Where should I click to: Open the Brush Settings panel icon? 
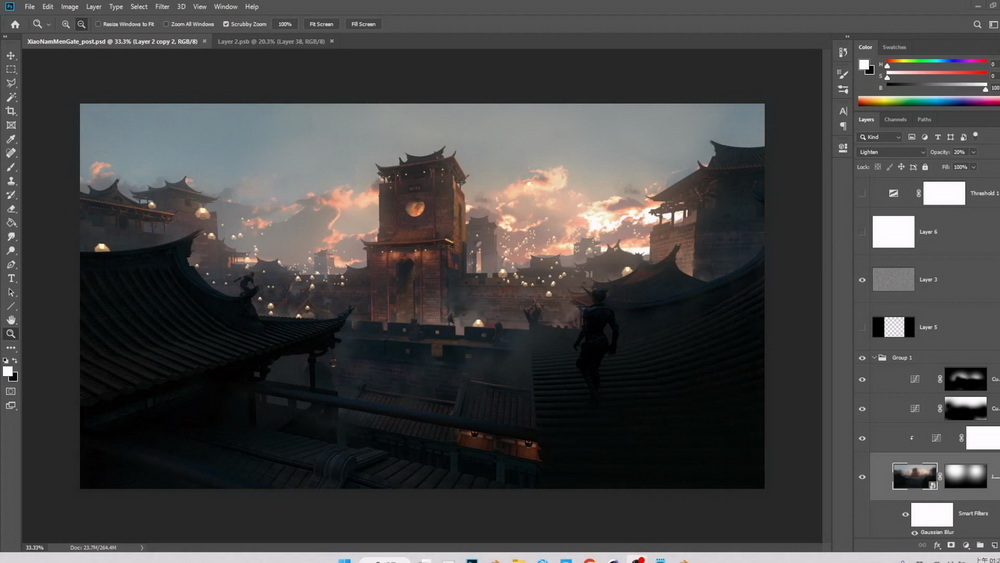click(x=843, y=75)
